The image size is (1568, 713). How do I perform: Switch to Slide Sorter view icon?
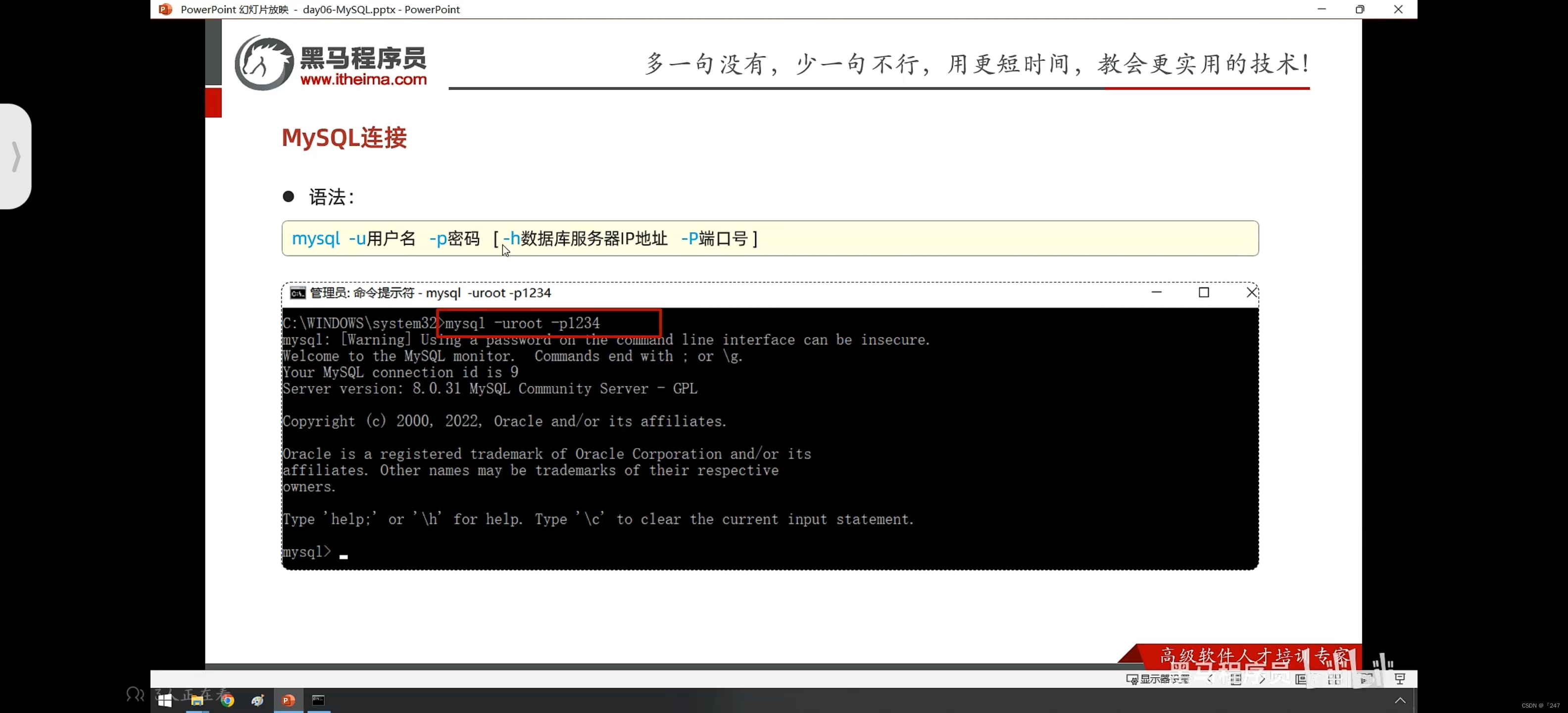click(1334, 679)
